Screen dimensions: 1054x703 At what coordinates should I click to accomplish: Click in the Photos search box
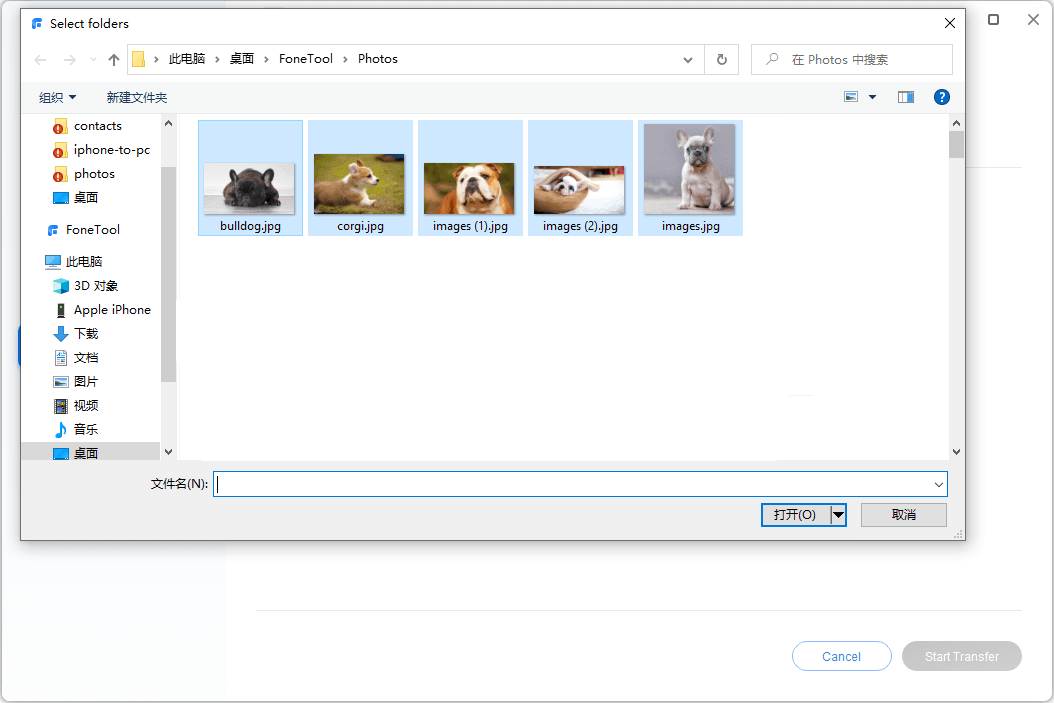tap(860, 60)
